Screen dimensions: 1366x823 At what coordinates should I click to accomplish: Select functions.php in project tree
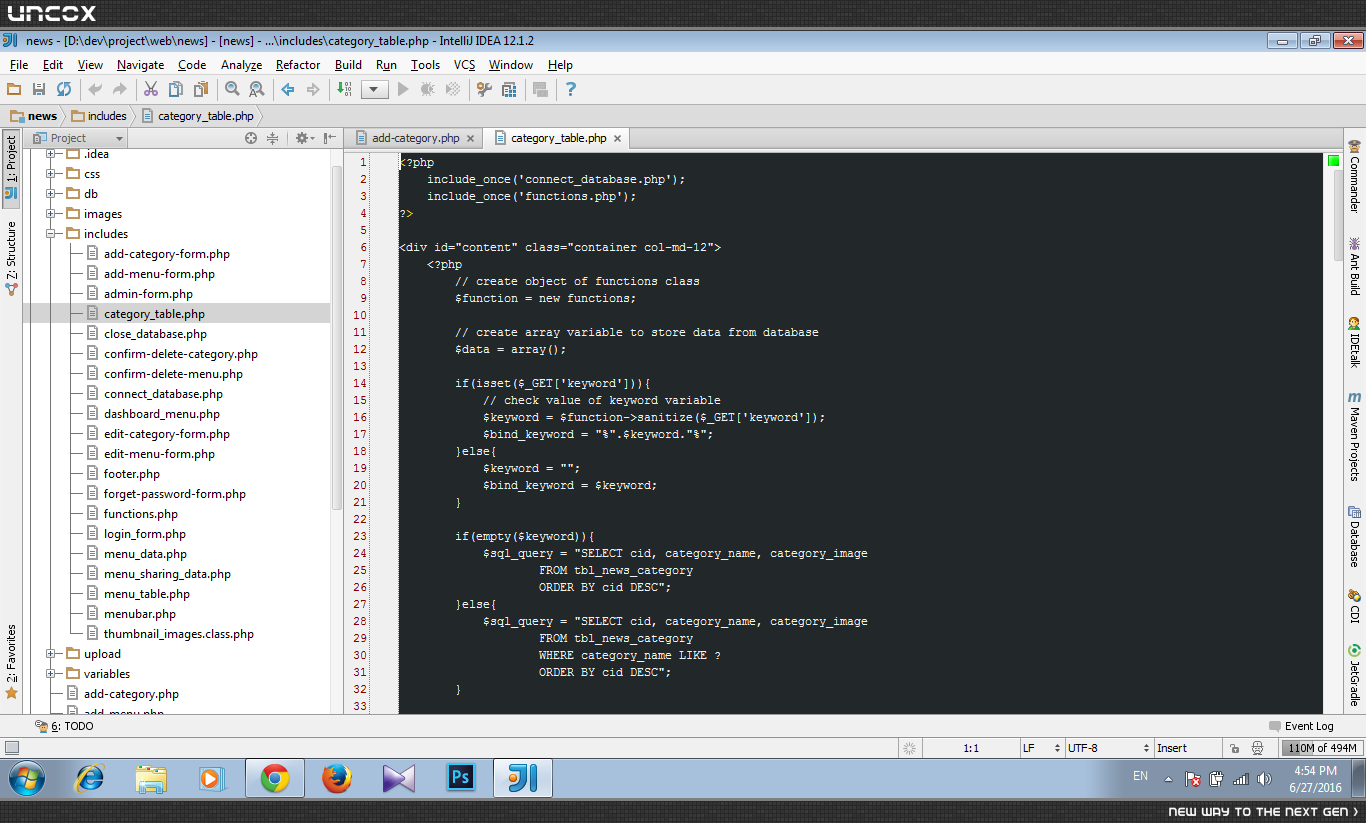[x=141, y=514]
